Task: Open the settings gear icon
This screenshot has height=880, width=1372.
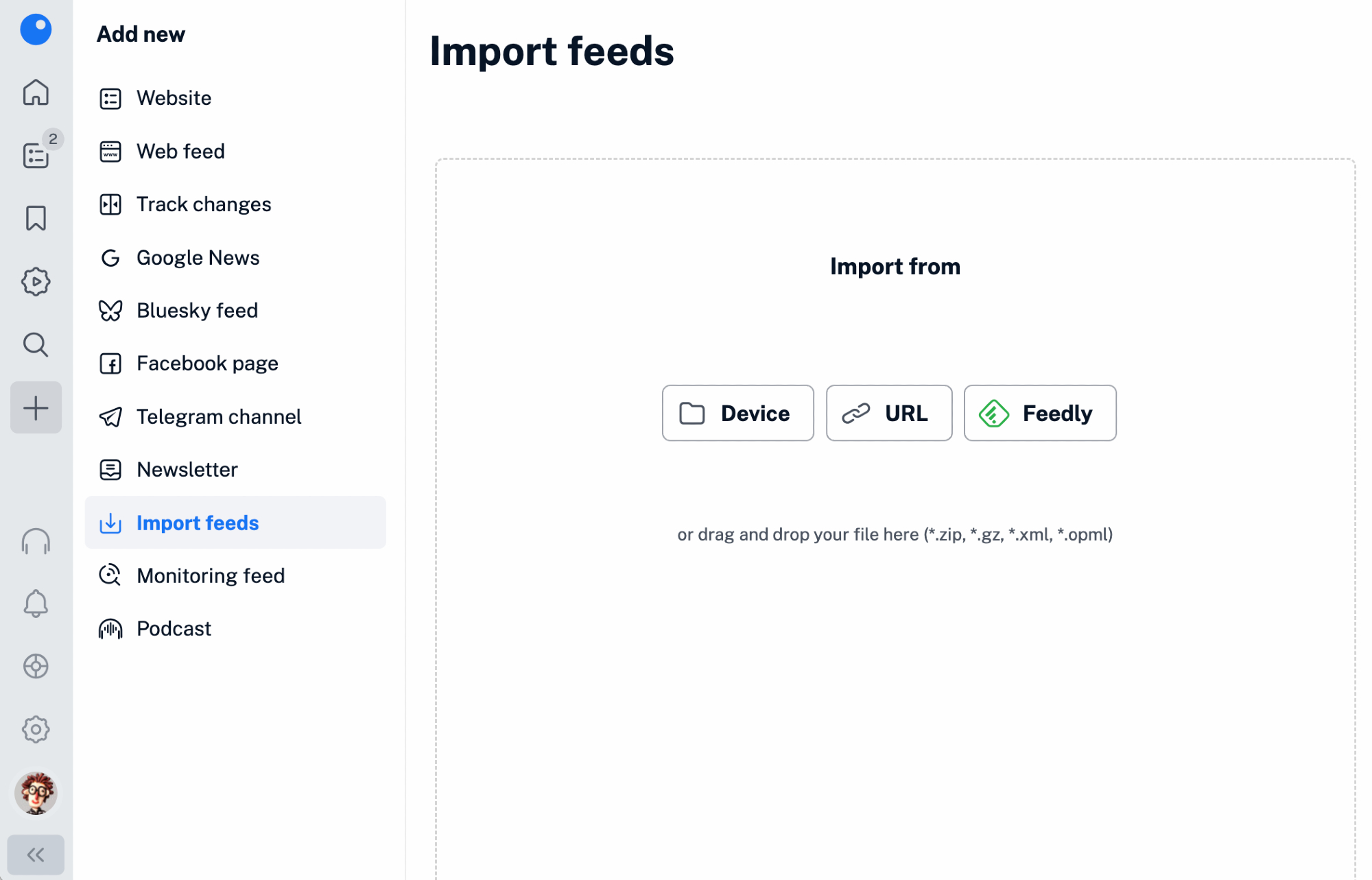Action: tap(36, 729)
